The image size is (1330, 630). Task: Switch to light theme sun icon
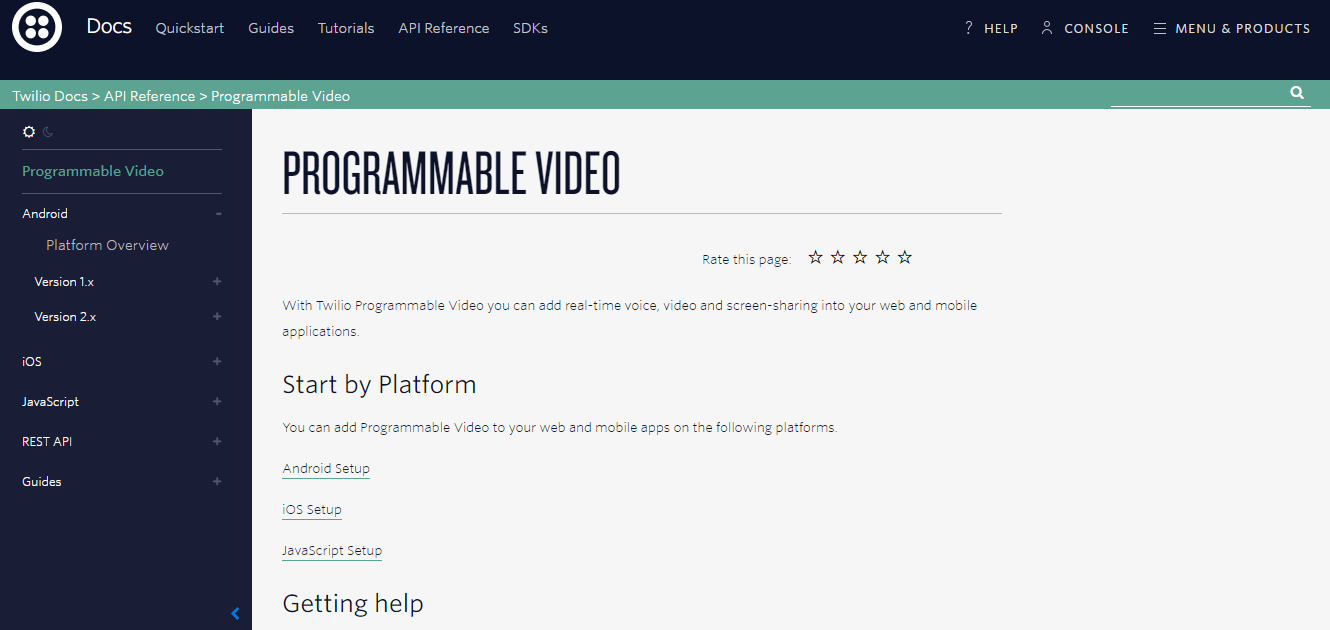pyautogui.click(x=29, y=132)
